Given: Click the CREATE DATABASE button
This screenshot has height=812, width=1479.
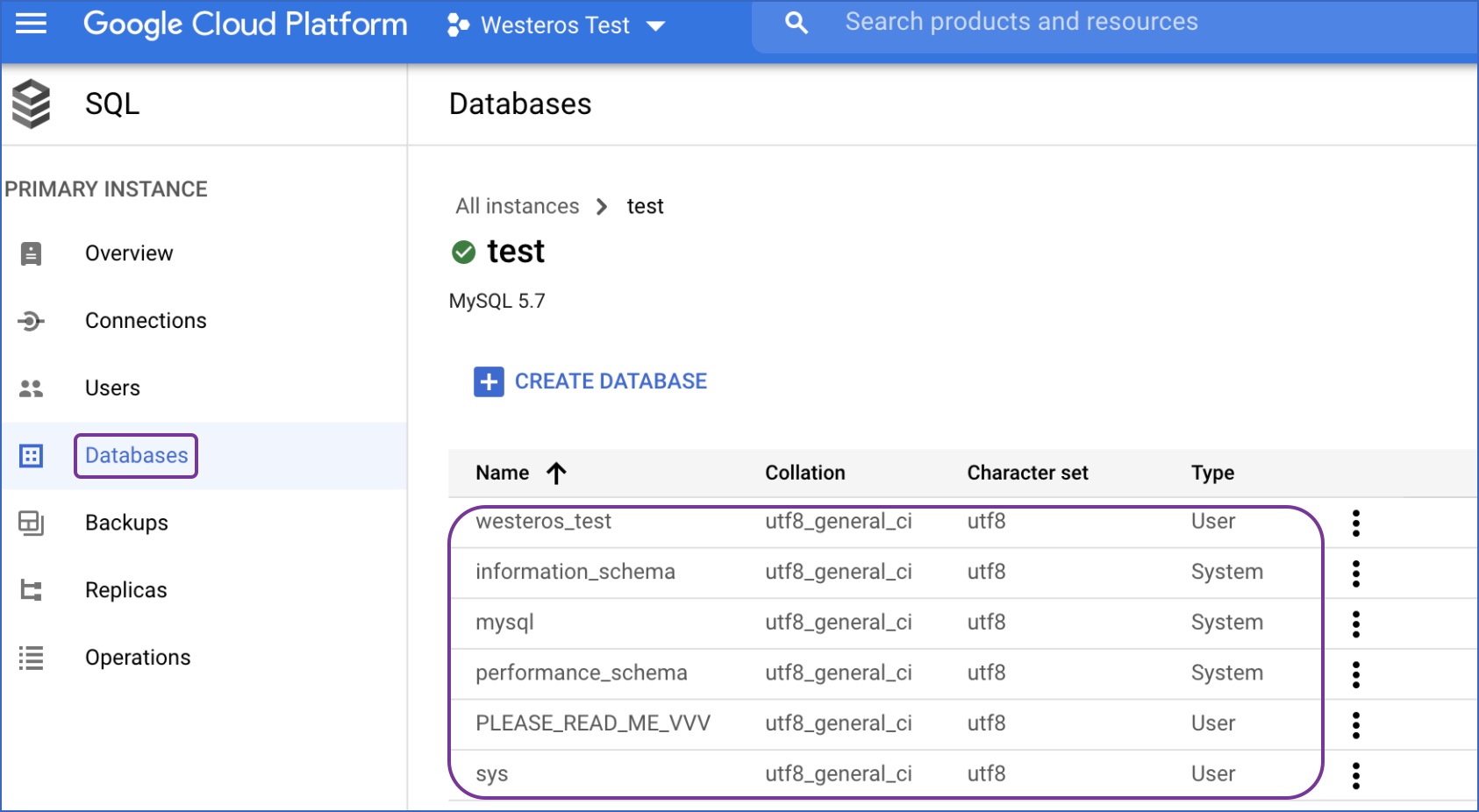Looking at the screenshot, I should (590, 381).
